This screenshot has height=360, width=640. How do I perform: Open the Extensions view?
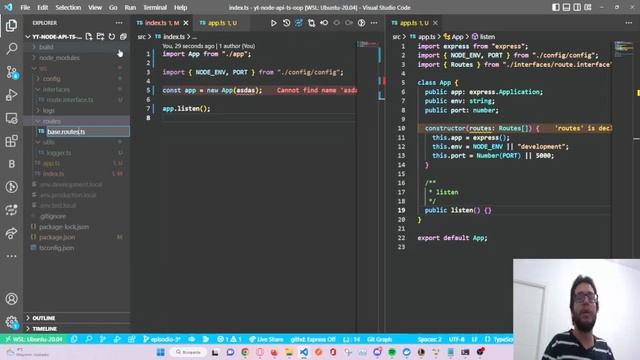pyautogui.click(x=11, y=141)
